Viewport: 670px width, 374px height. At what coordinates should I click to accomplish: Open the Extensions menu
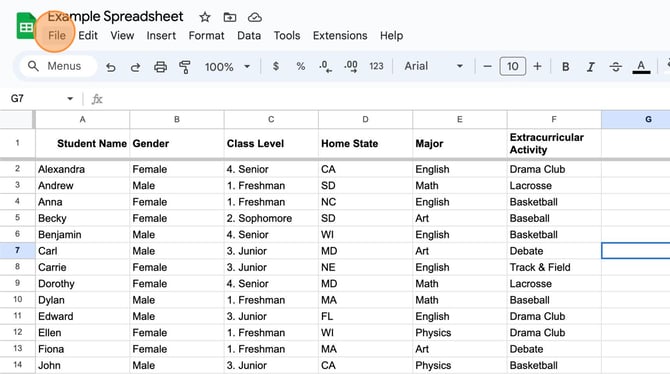pos(340,35)
